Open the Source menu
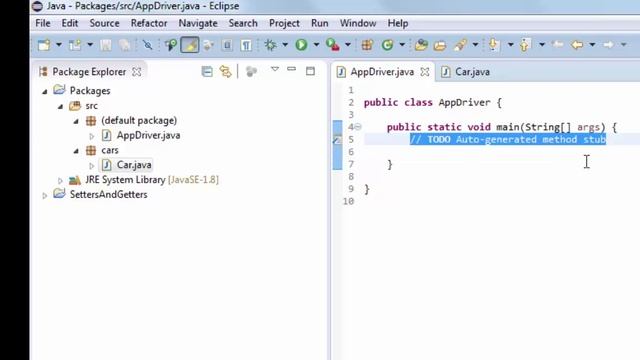The image size is (640, 360). (x=104, y=23)
